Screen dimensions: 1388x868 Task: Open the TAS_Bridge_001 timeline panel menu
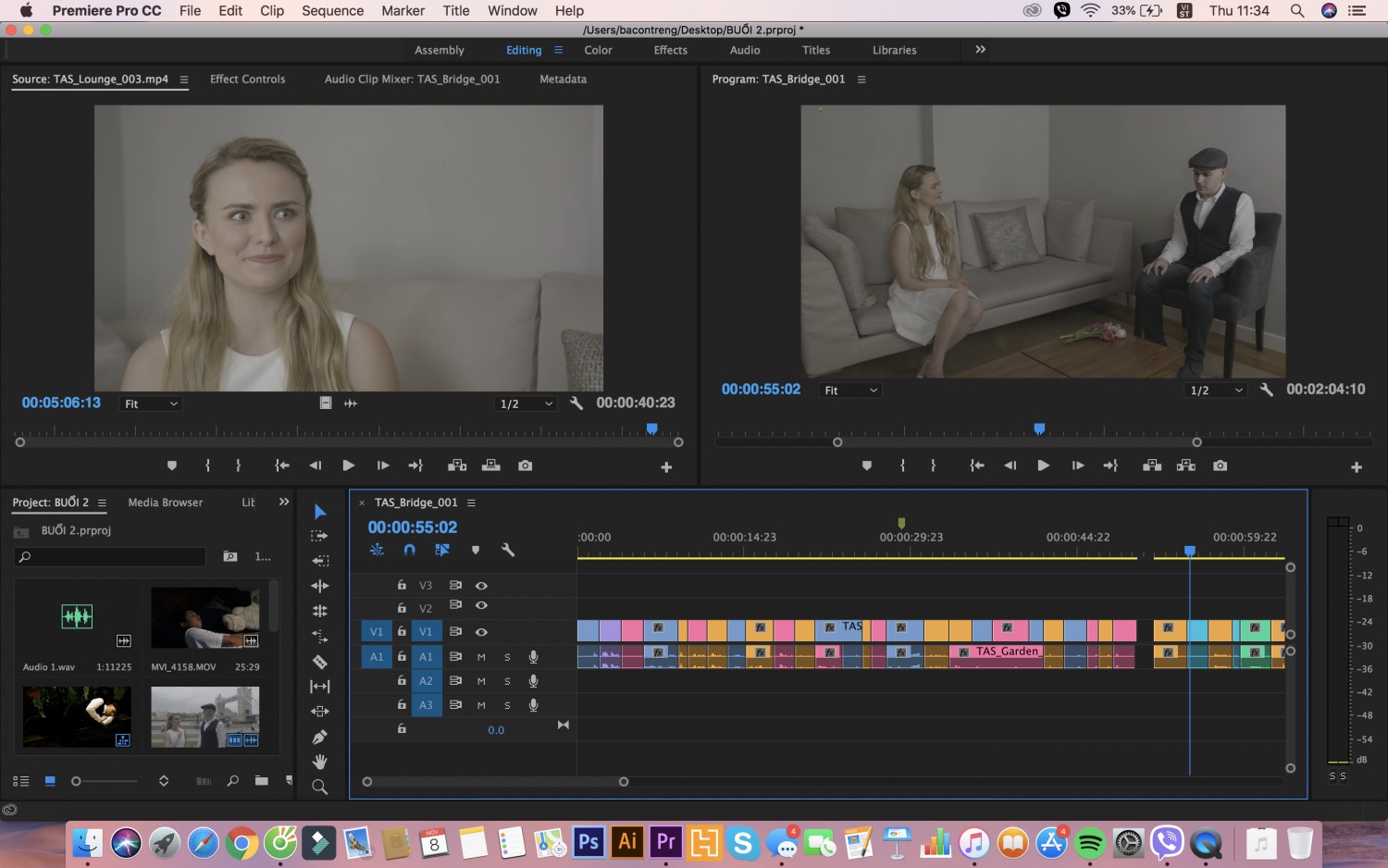(x=471, y=502)
